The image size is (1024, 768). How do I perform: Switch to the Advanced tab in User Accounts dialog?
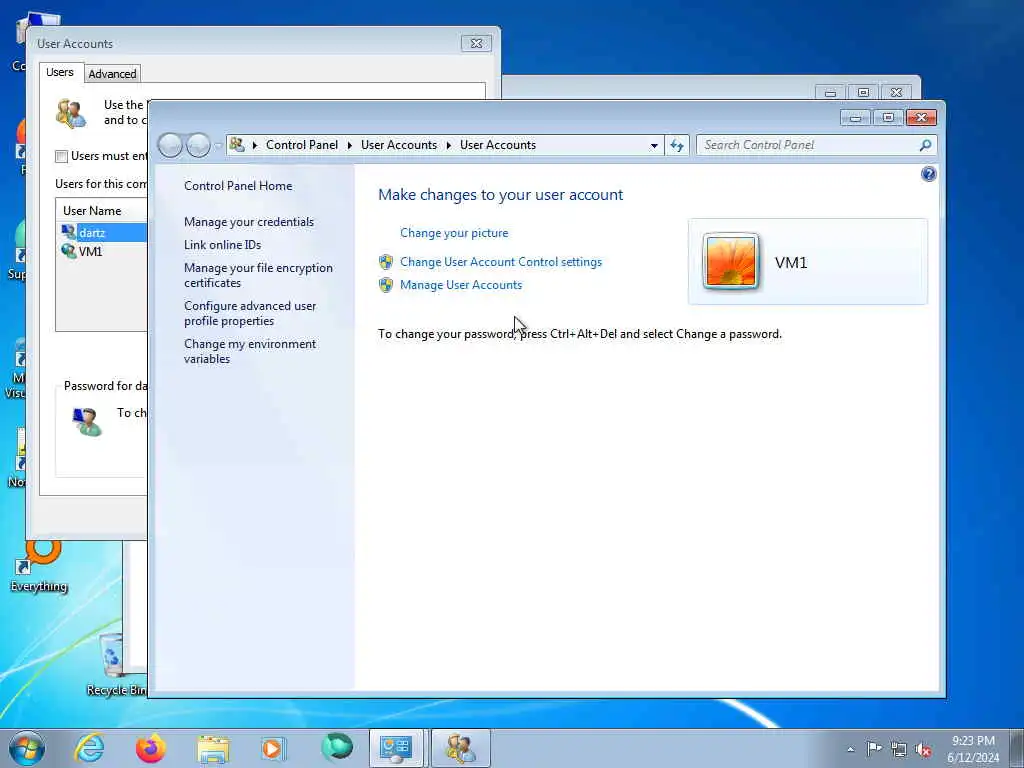point(112,74)
